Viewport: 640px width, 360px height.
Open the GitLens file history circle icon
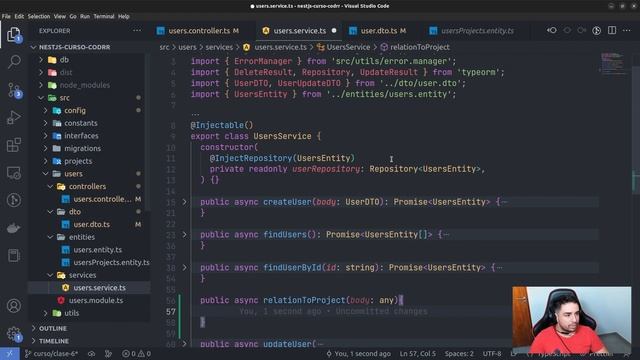click(596, 31)
